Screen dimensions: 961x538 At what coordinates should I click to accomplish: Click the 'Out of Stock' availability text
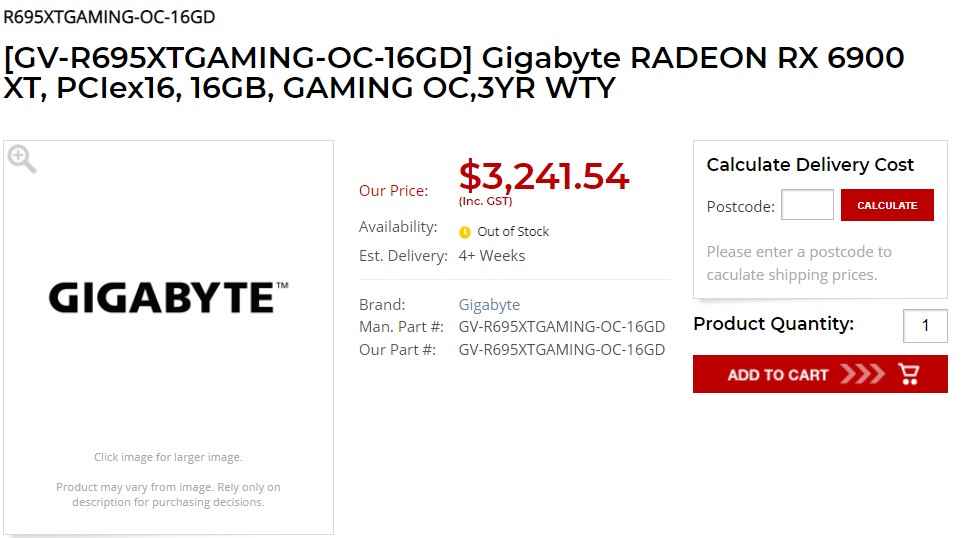(513, 232)
